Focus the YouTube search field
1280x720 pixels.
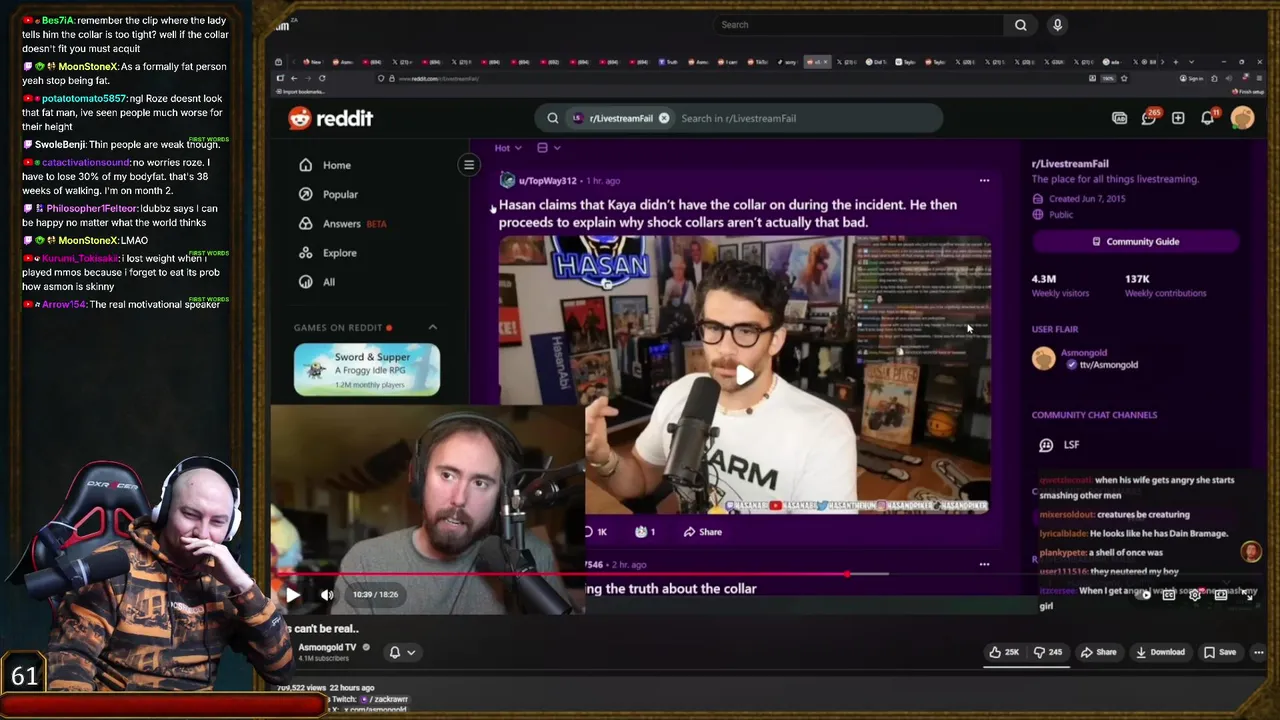pyautogui.click(x=860, y=25)
